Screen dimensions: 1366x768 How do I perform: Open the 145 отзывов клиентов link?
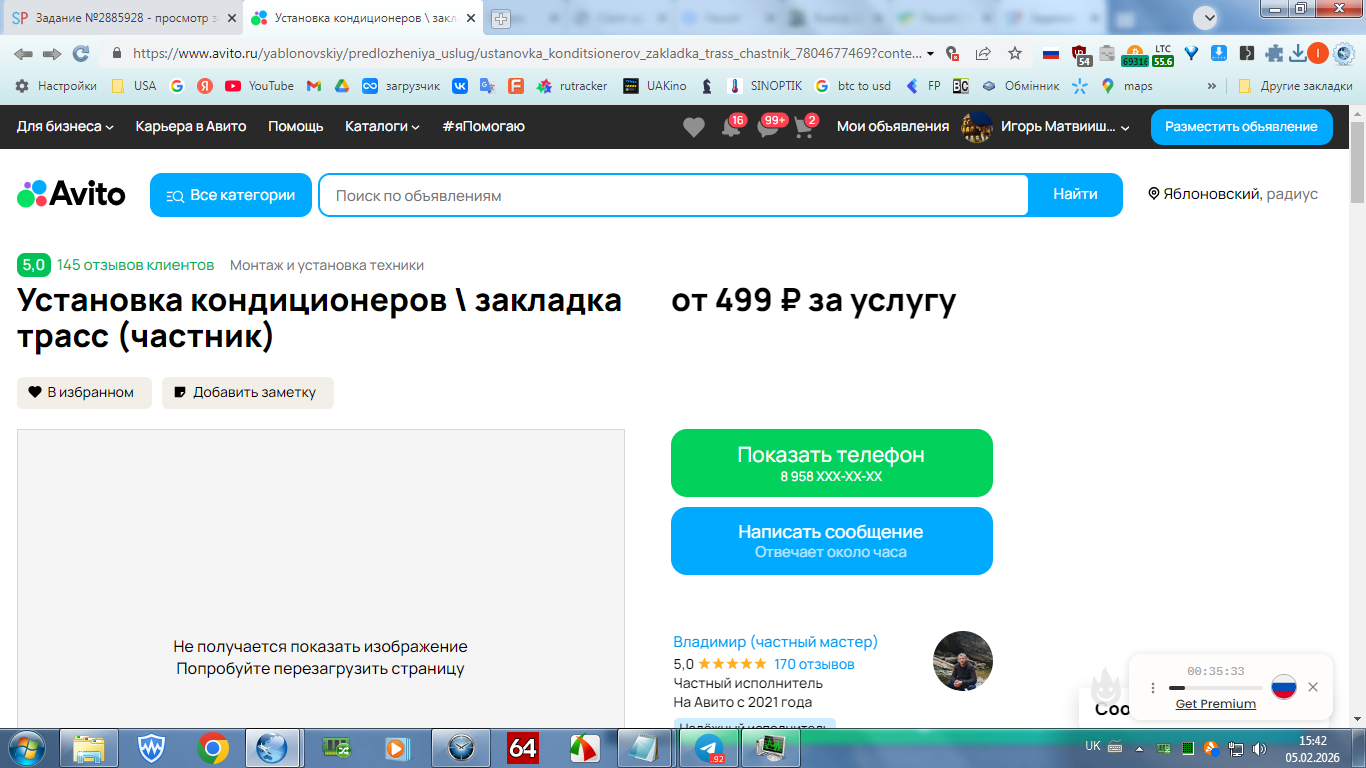click(x=135, y=265)
